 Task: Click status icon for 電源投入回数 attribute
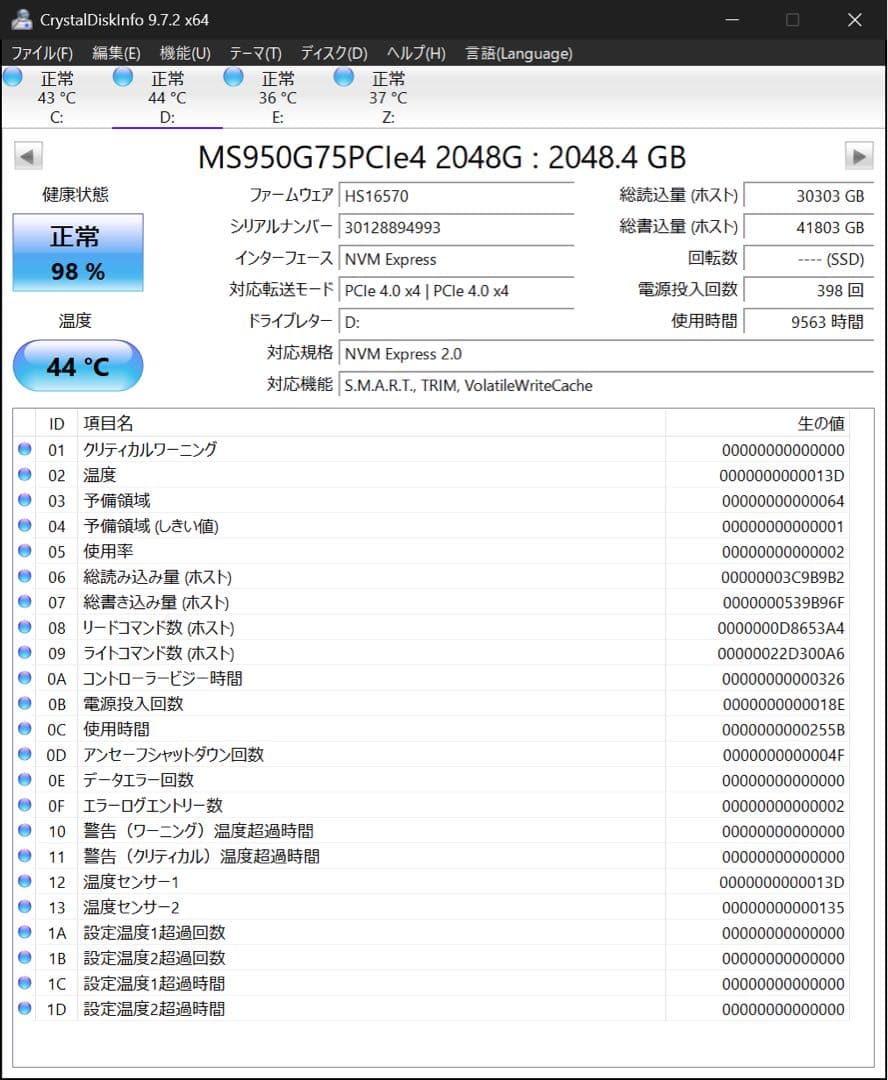click(x=25, y=703)
